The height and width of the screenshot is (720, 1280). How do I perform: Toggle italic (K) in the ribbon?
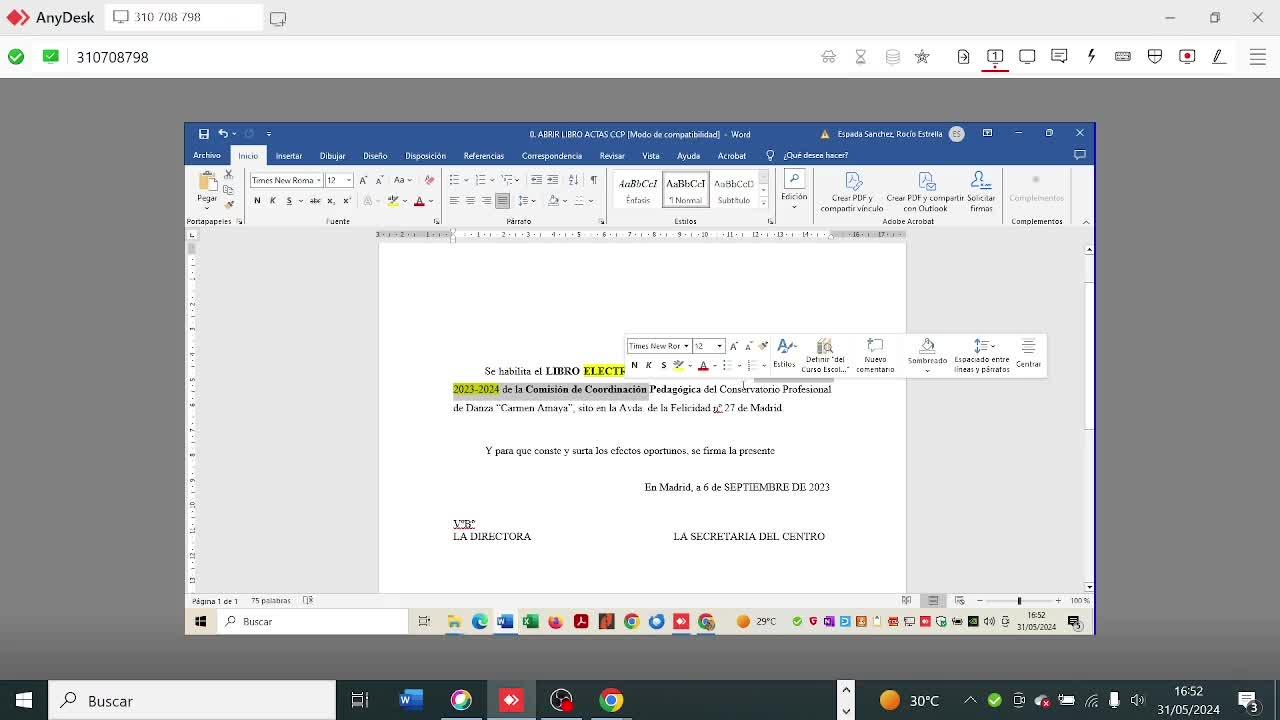pyautogui.click(x=272, y=201)
